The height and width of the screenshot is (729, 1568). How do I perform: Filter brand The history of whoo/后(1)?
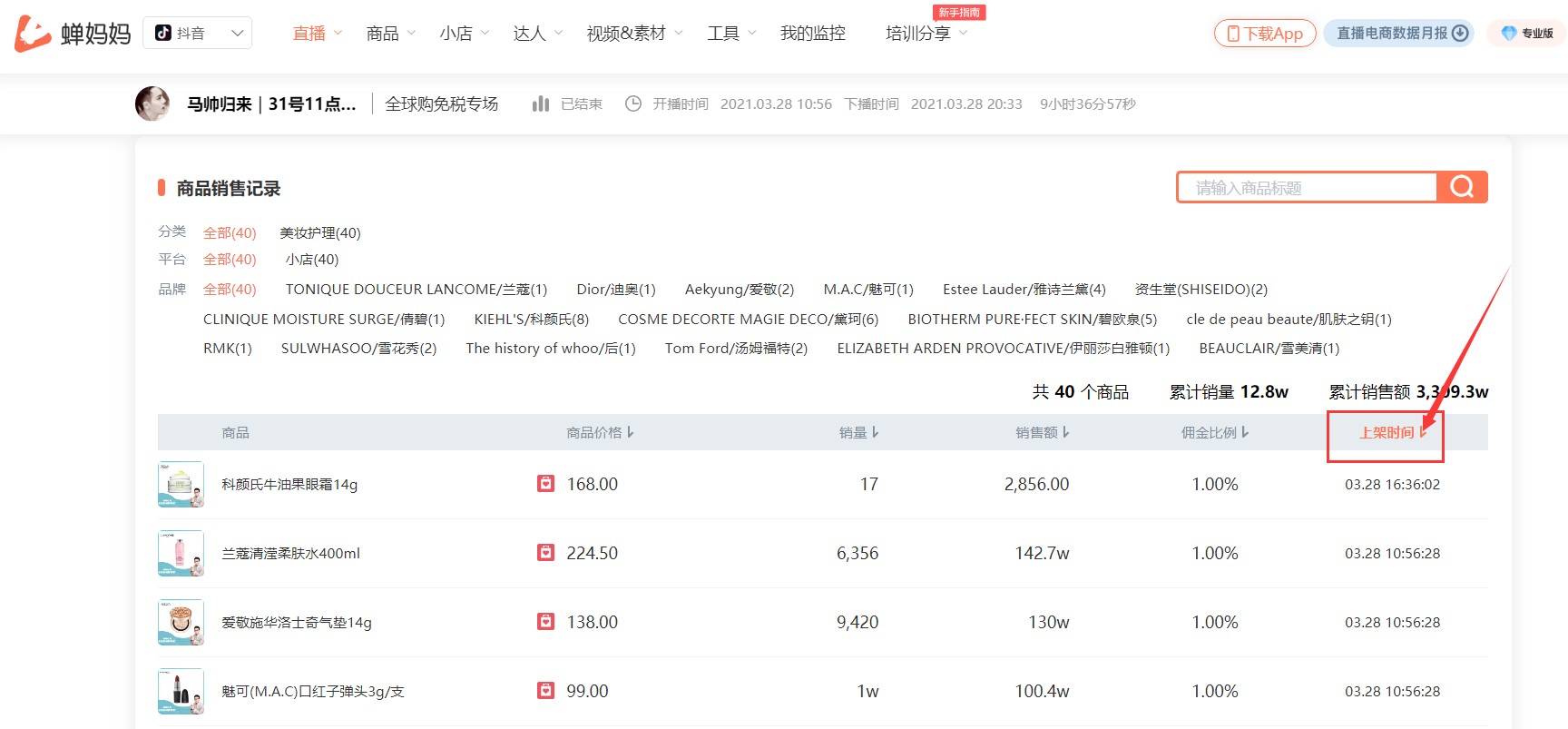[x=551, y=349]
